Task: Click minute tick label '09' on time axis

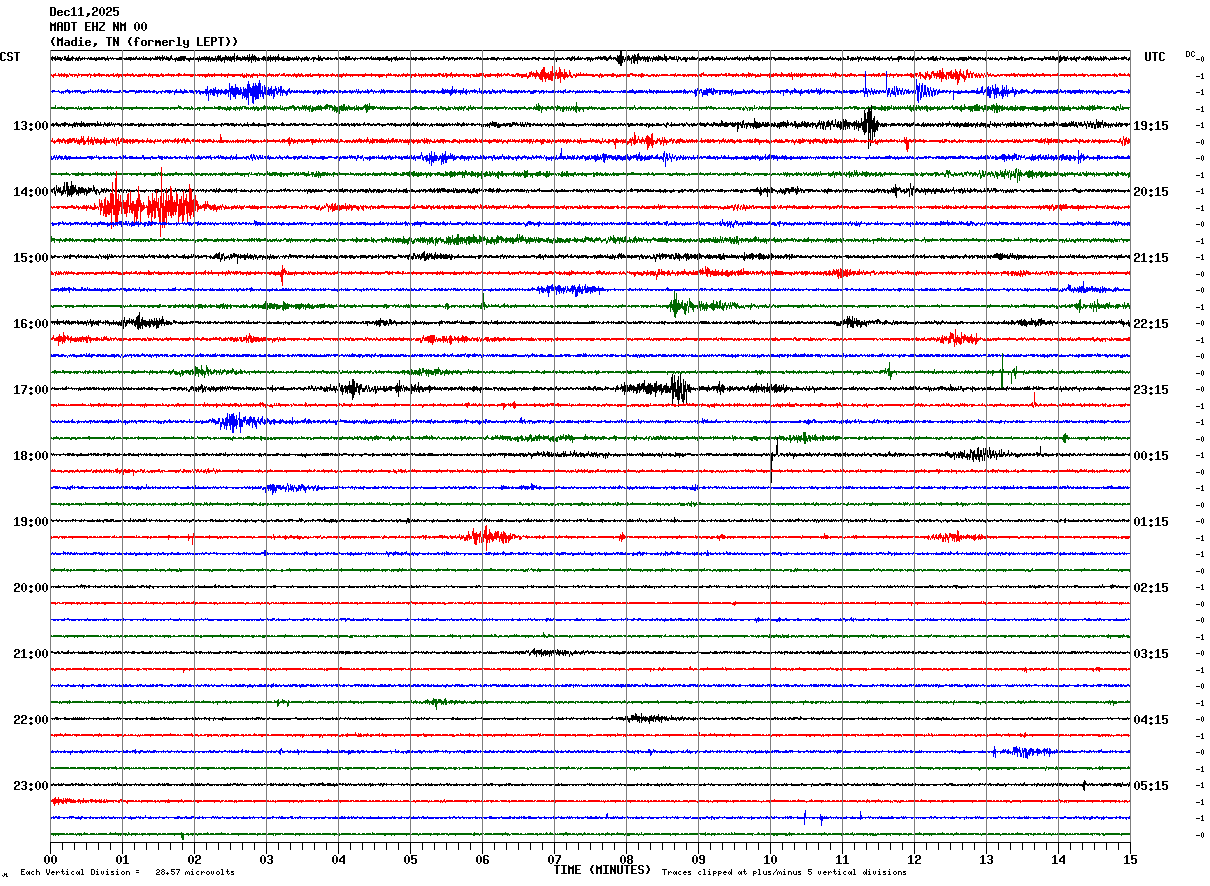Action: tap(698, 860)
